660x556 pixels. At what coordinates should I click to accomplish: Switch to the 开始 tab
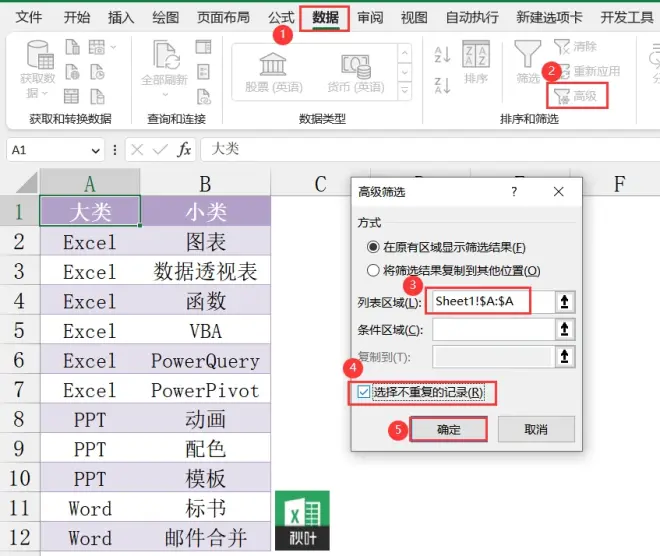pyautogui.click(x=77, y=17)
